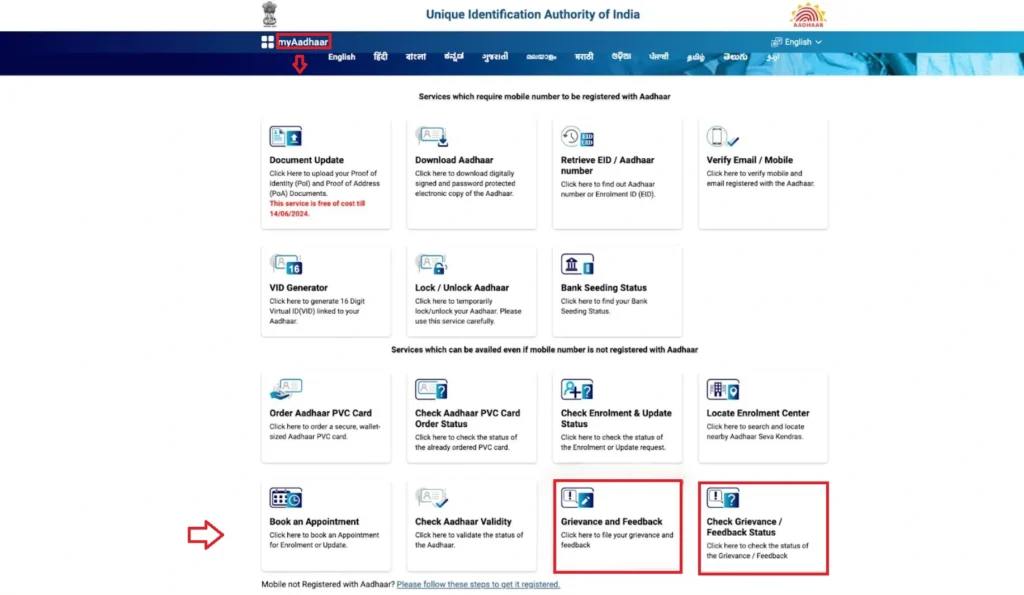The width and height of the screenshot is (1024, 595).
Task: Click the Order Aadhaar PVC Card icon
Action: [x=285, y=389]
